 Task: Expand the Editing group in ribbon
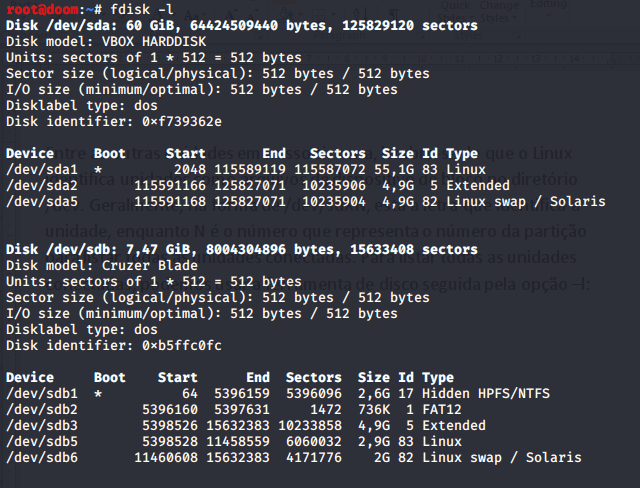coord(547,8)
